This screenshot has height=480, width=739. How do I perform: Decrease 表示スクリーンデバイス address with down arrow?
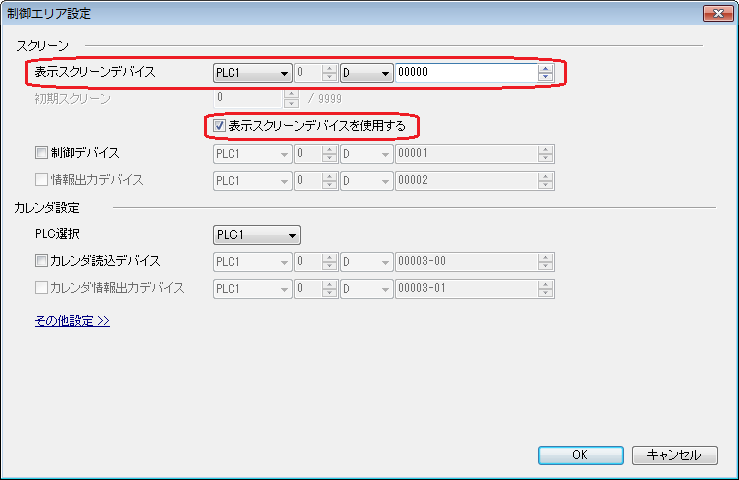pyautogui.click(x=545, y=77)
